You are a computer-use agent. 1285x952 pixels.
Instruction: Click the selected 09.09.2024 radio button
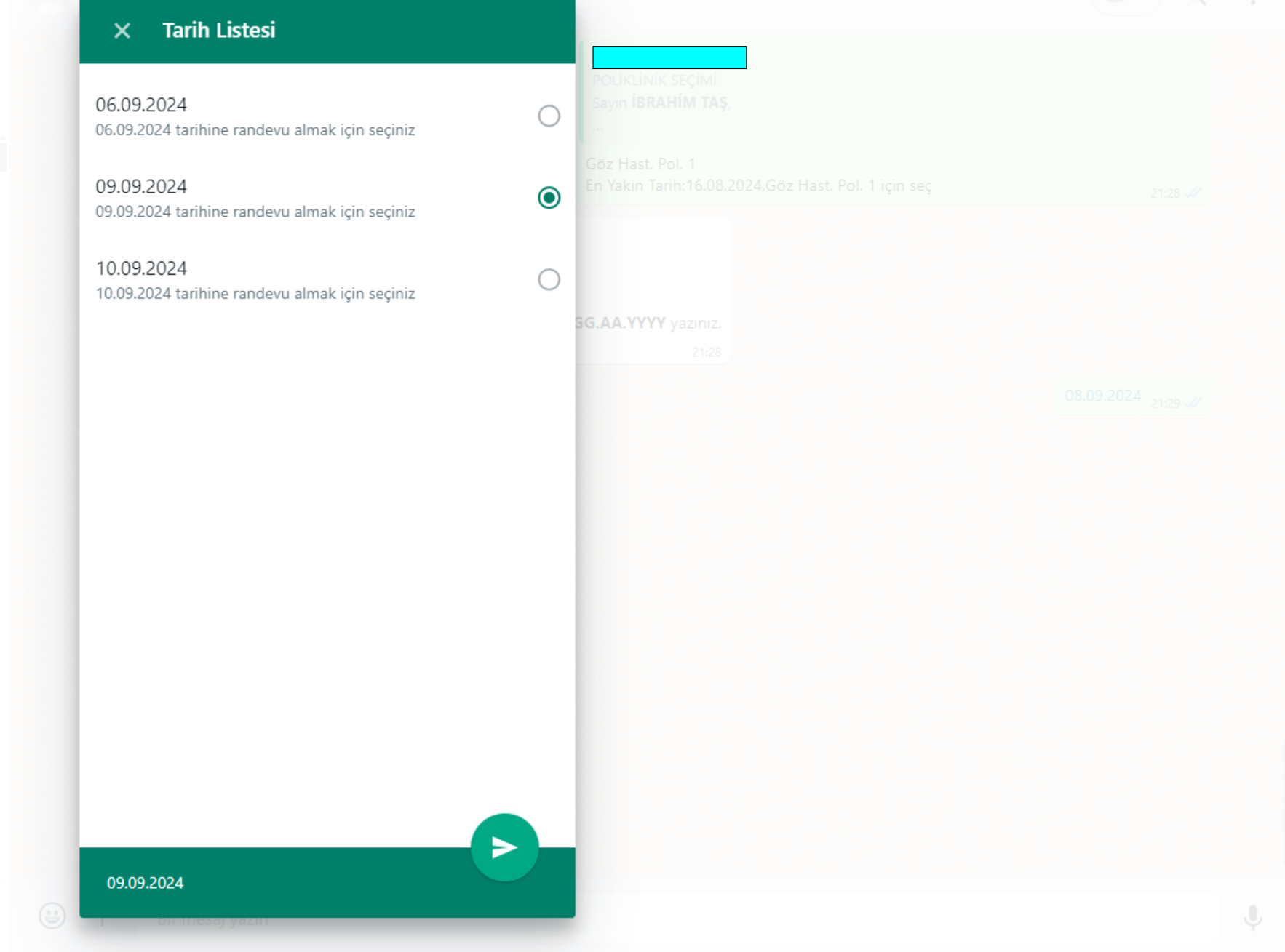(x=549, y=198)
